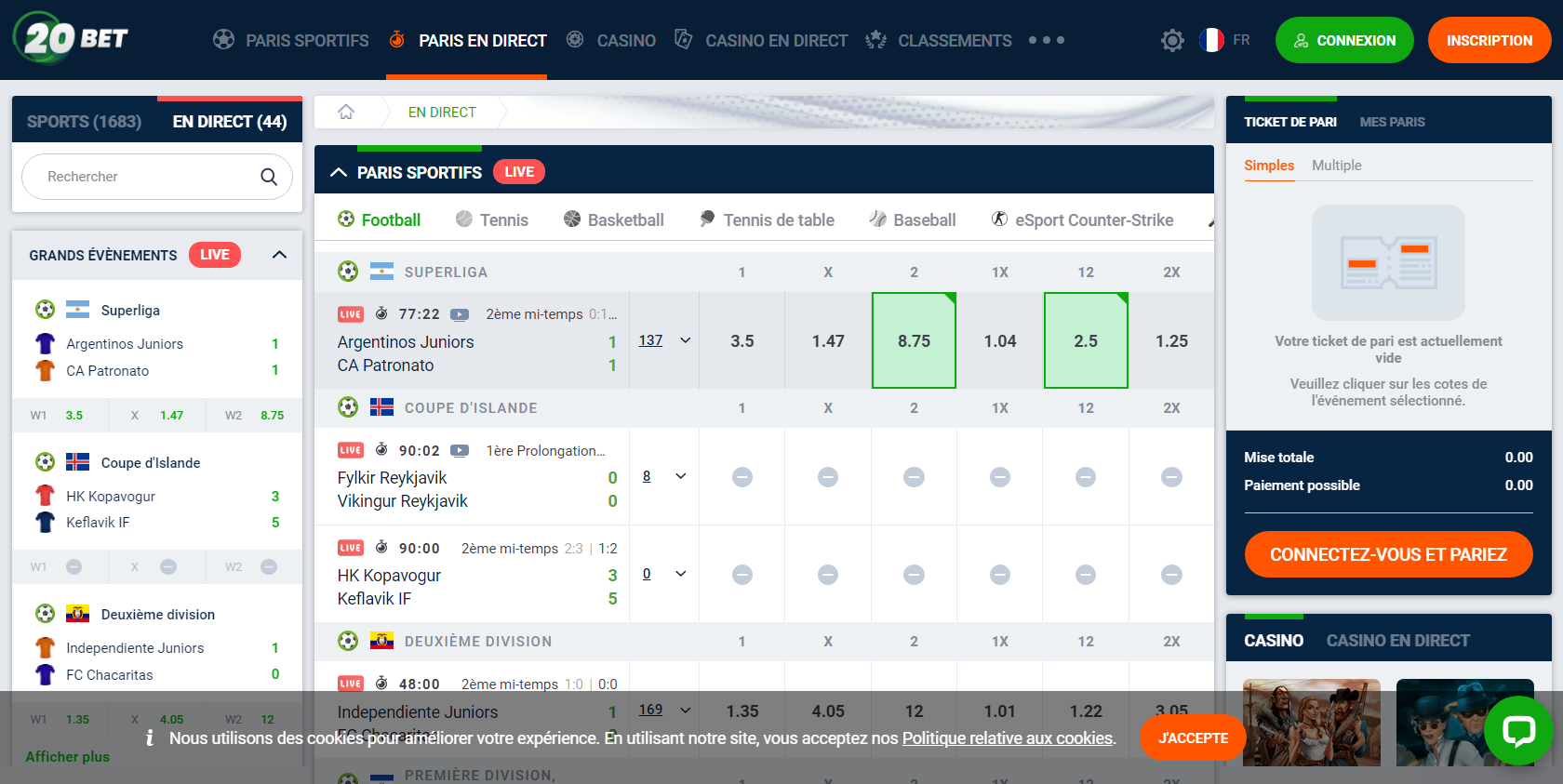Click the video stream icon for Argentinos Juniors
The height and width of the screenshot is (784, 1563).
(x=460, y=314)
